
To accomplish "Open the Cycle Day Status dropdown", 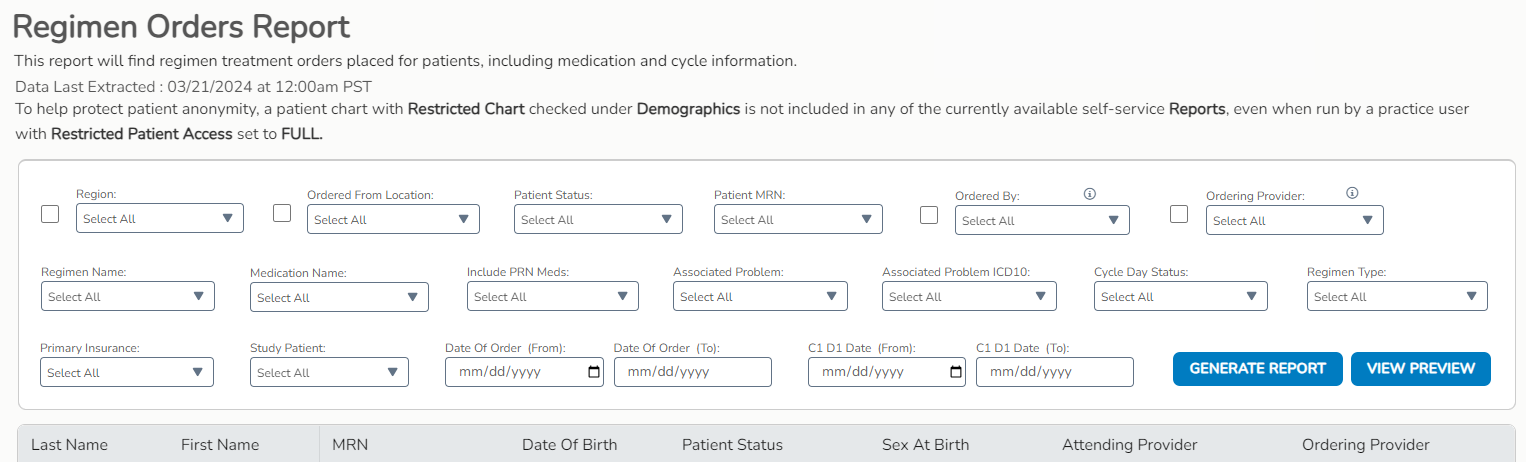I will coord(1181,297).
